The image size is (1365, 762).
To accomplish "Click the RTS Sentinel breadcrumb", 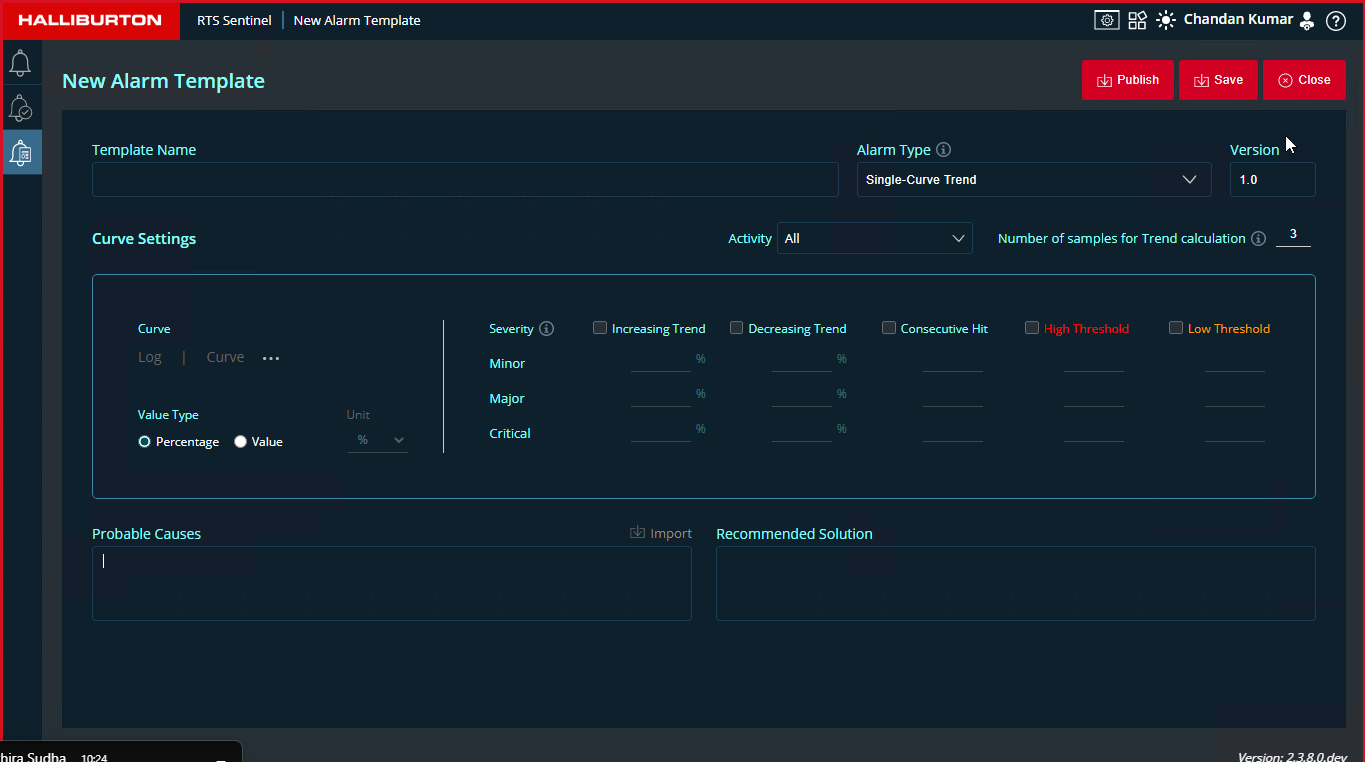I will tap(234, 20).
